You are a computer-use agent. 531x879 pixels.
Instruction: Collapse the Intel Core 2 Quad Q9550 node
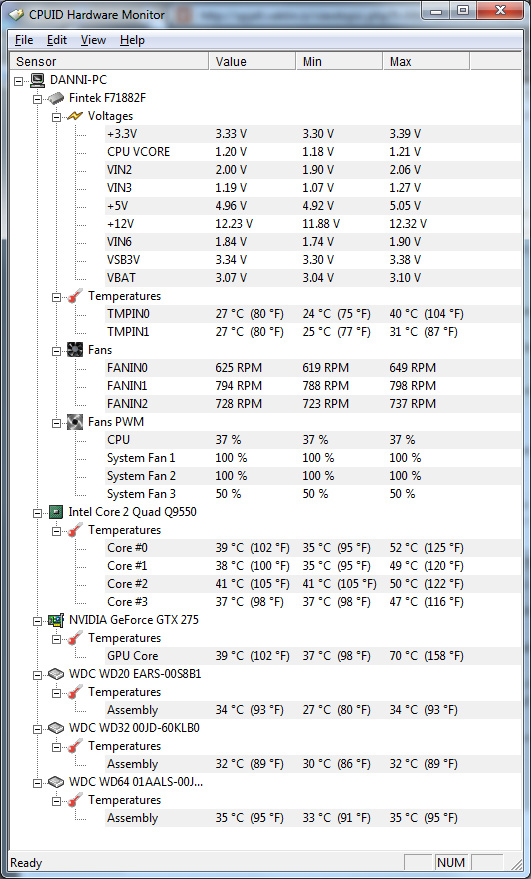[x=37, y=512]
